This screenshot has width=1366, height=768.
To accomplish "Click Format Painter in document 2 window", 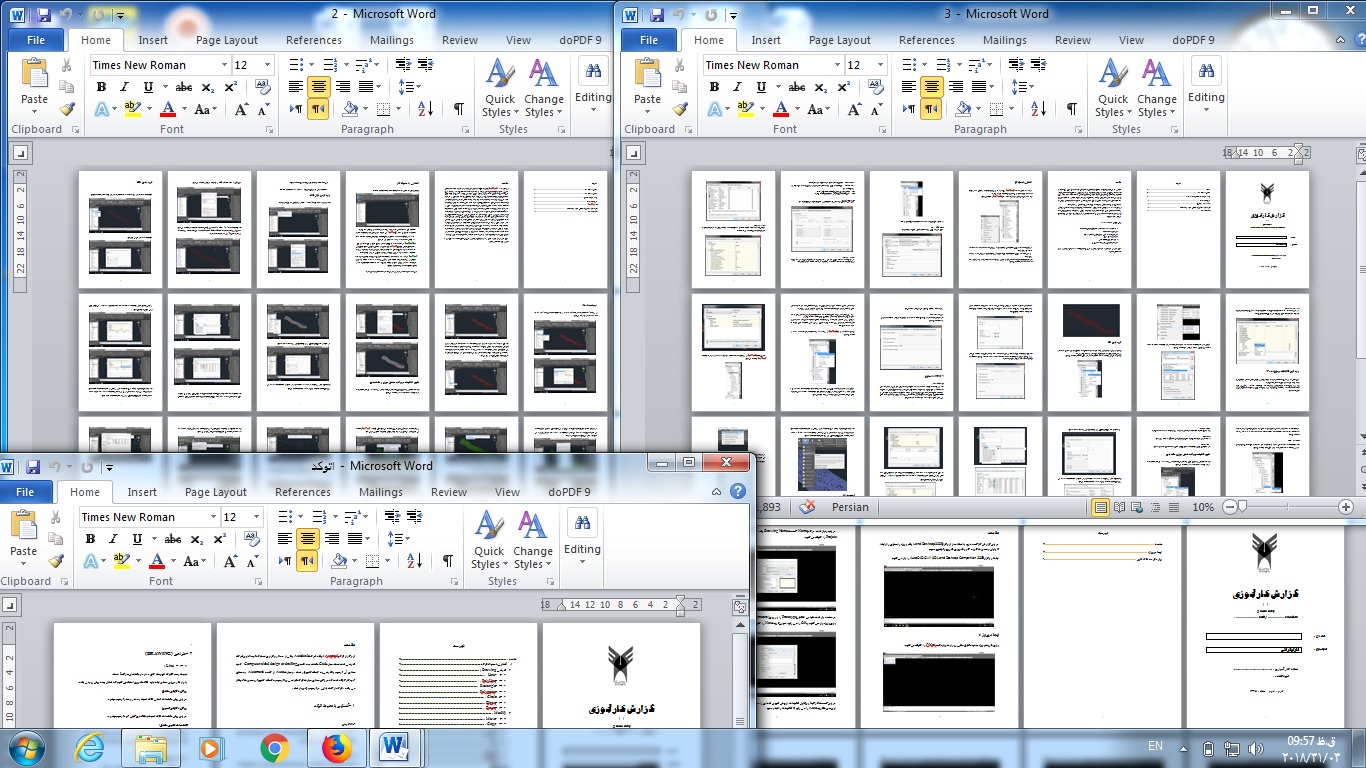I will [x=67, y=109].
